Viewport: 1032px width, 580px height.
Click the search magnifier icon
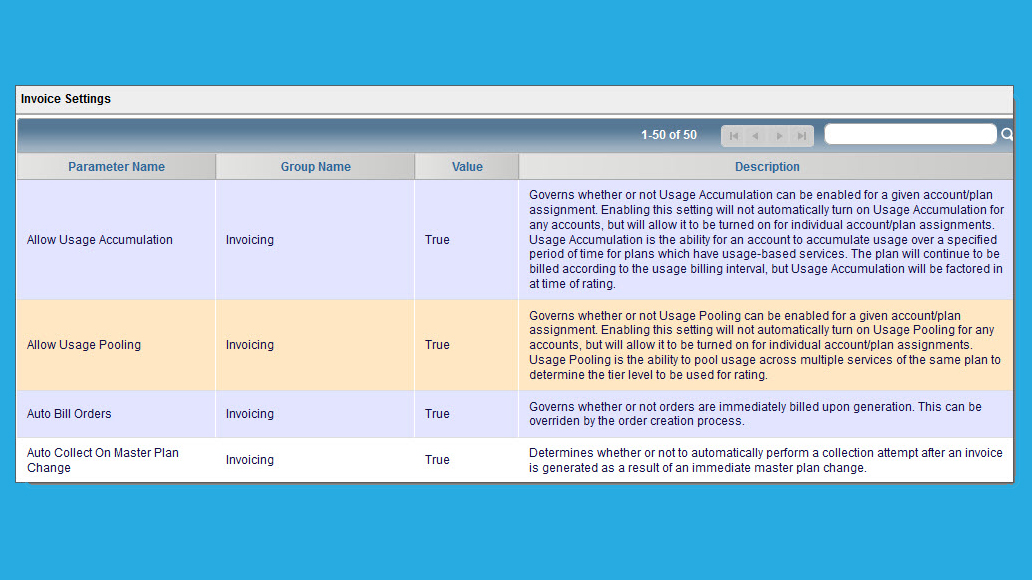pyautogui.click(x=1007, y=134)
